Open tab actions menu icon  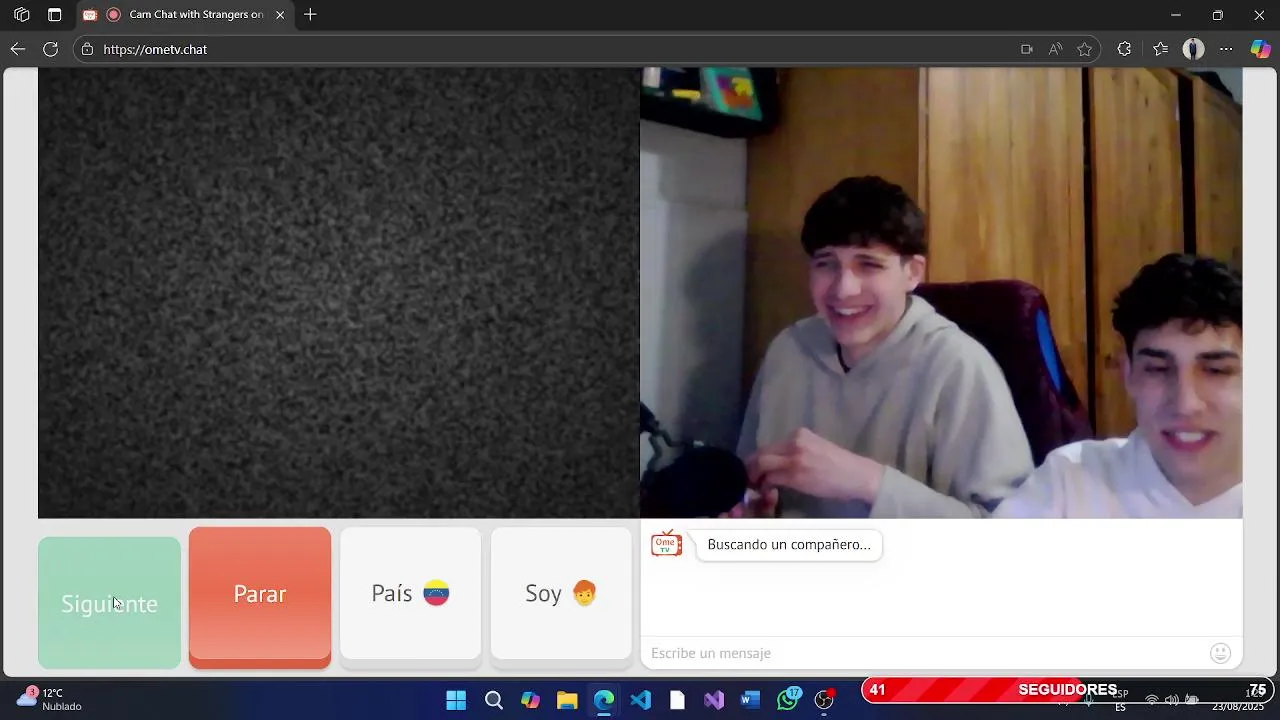coord(55,15)
